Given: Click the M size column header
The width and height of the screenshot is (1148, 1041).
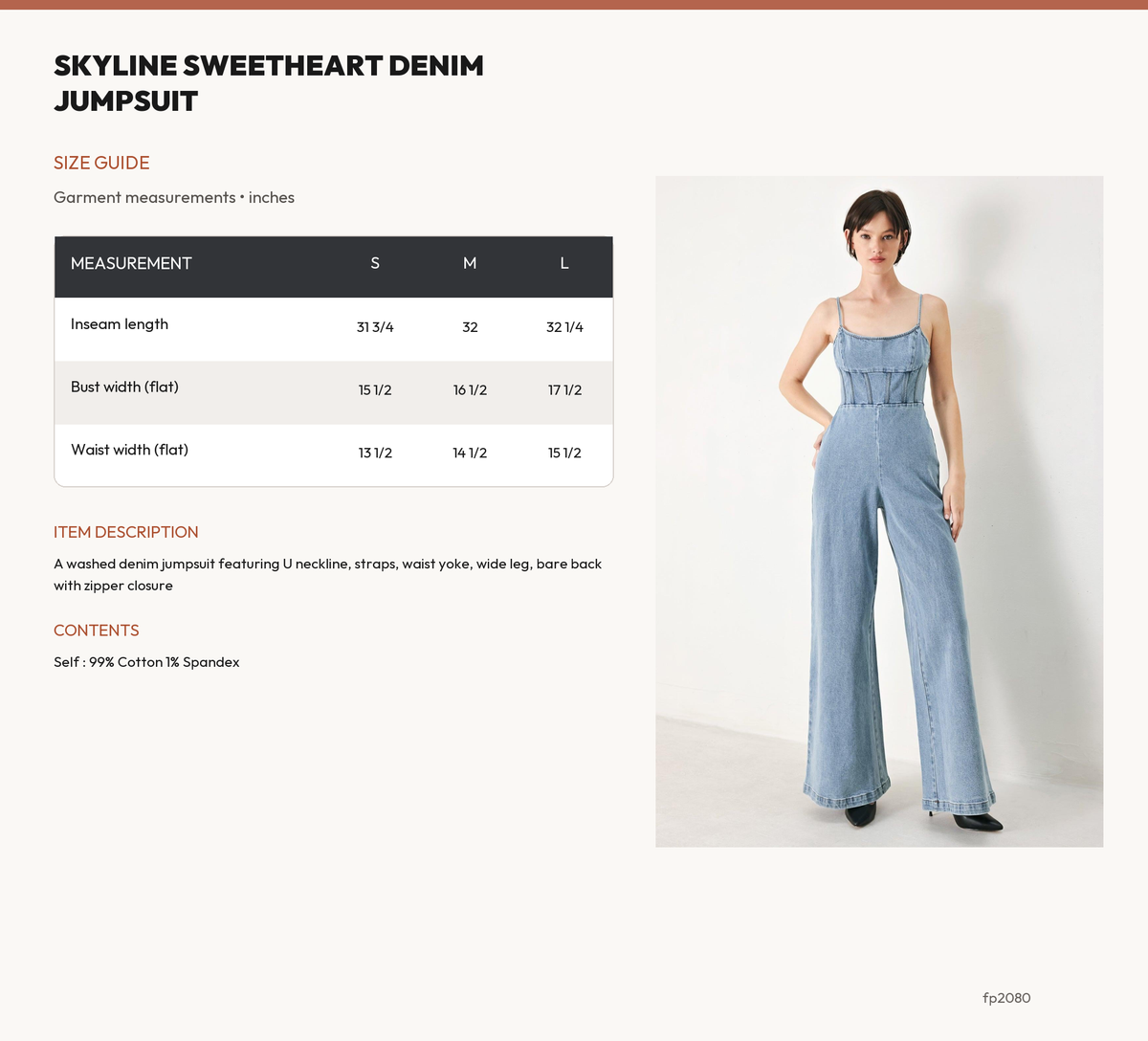Looking at the screenshot, I should click(x=470, y=263).
